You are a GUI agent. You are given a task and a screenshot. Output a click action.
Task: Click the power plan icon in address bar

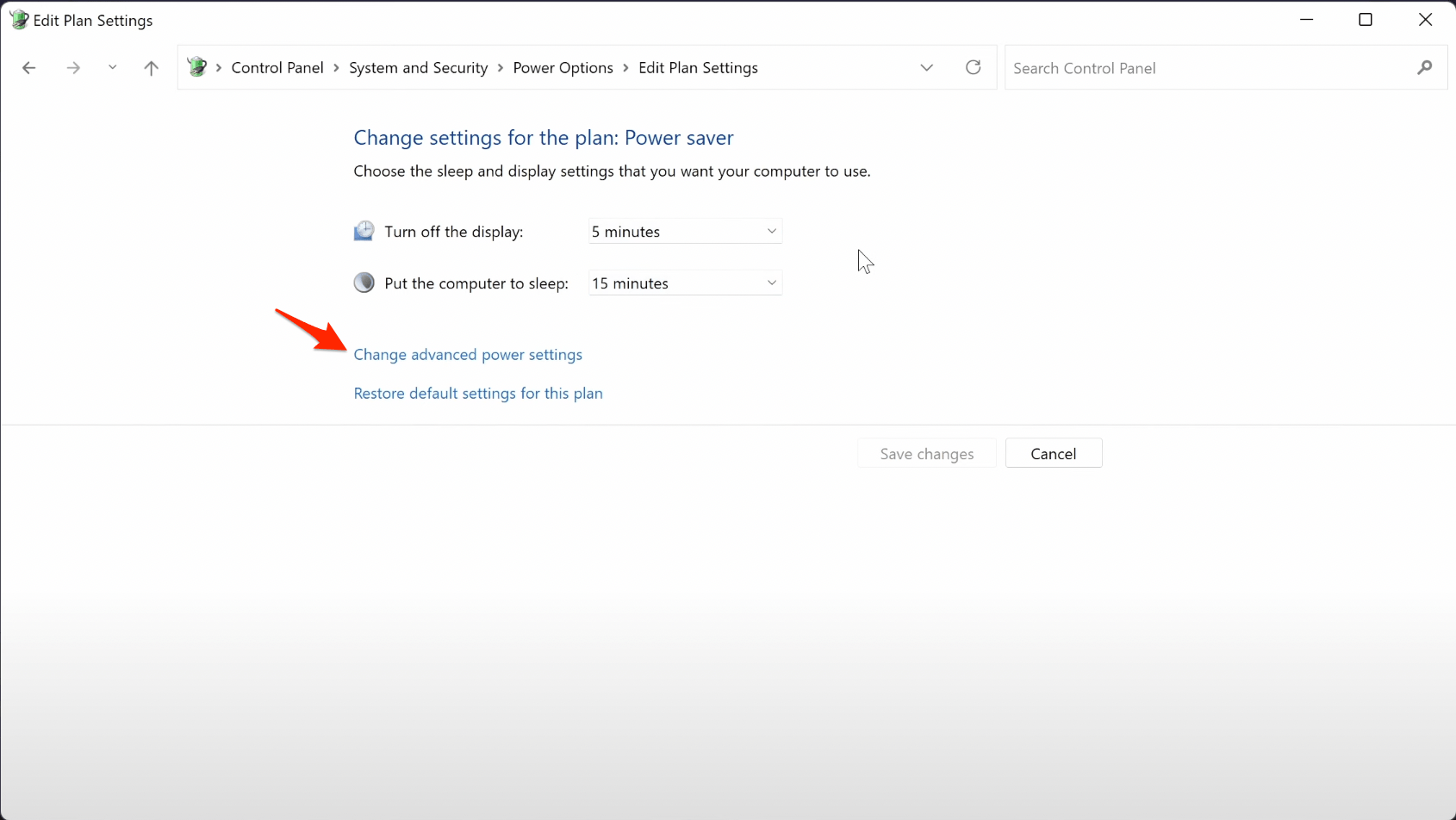[197, 67]
